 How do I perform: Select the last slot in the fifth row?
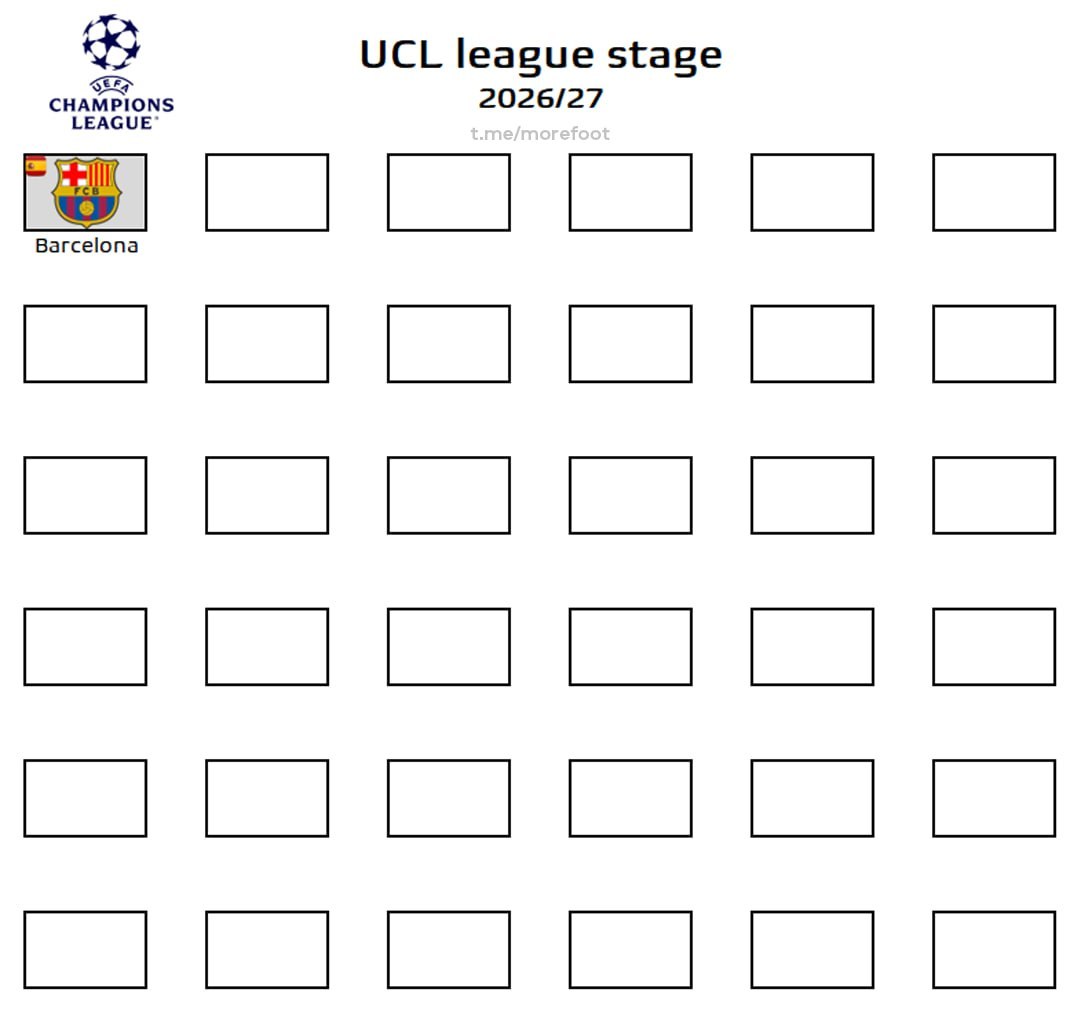[994, 798]
